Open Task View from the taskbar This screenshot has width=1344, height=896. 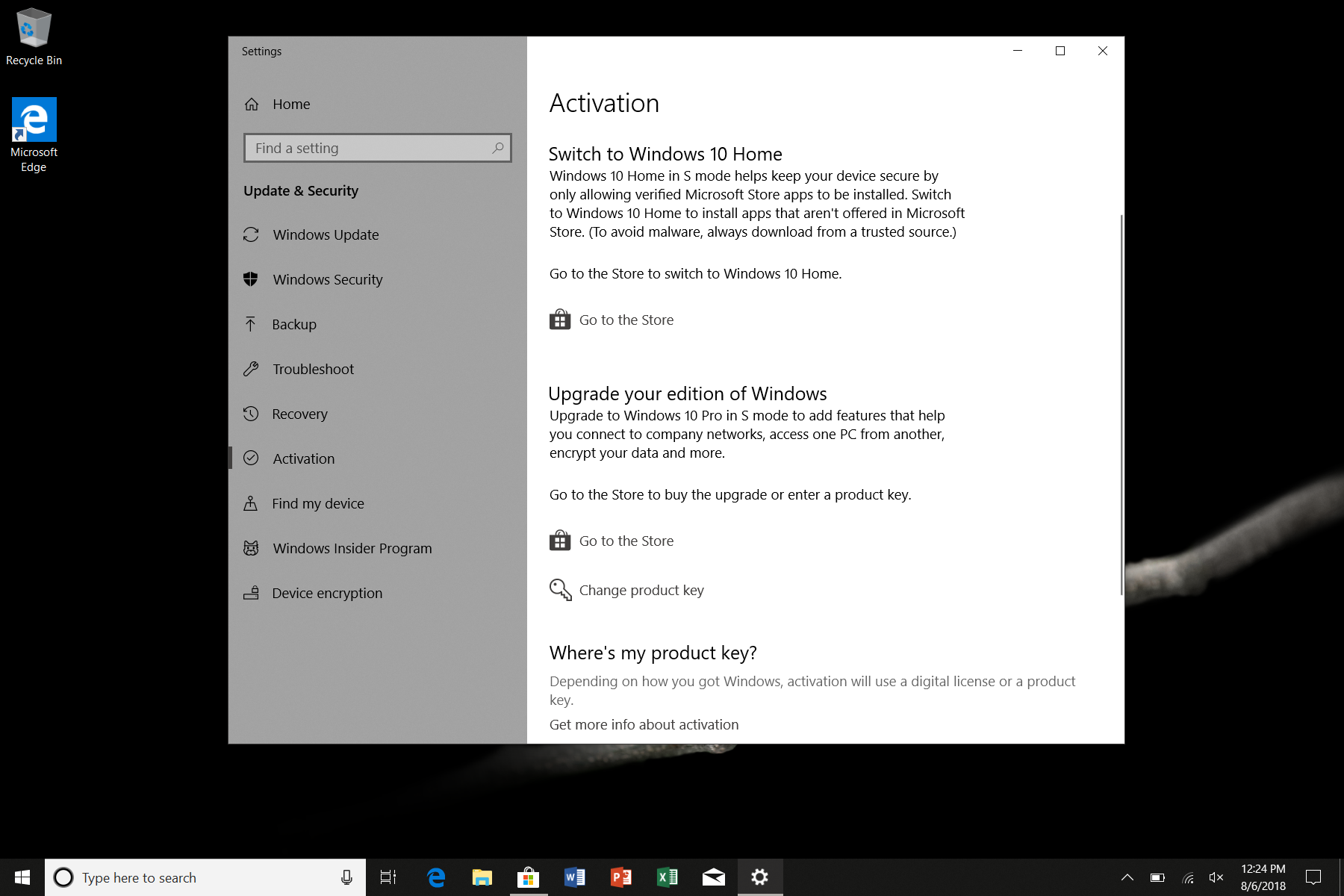point(388,877)
